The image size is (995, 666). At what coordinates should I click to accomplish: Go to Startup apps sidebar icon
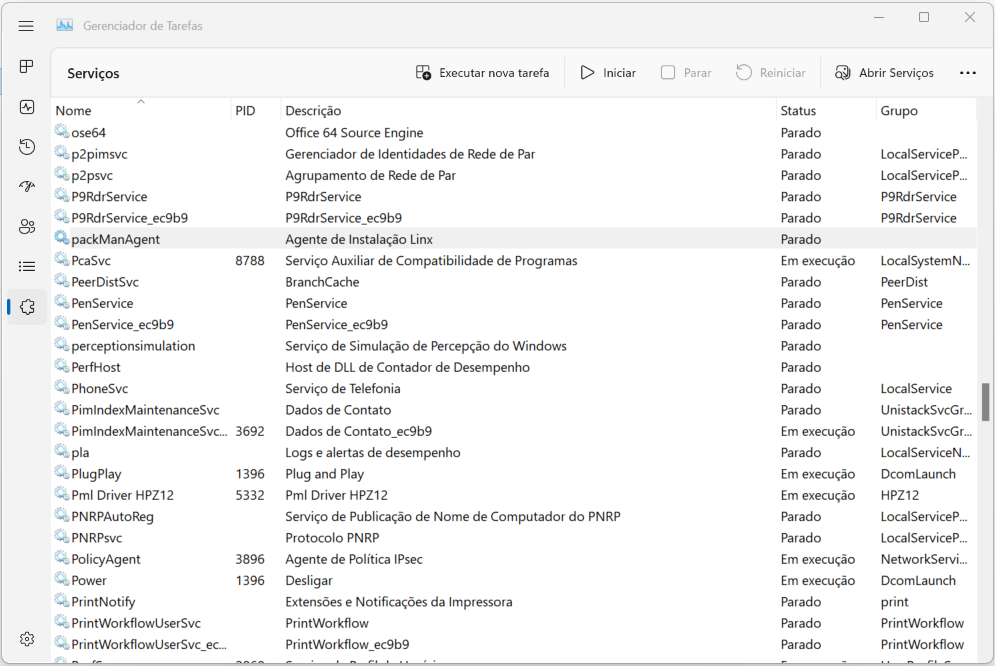click(27, 187)
